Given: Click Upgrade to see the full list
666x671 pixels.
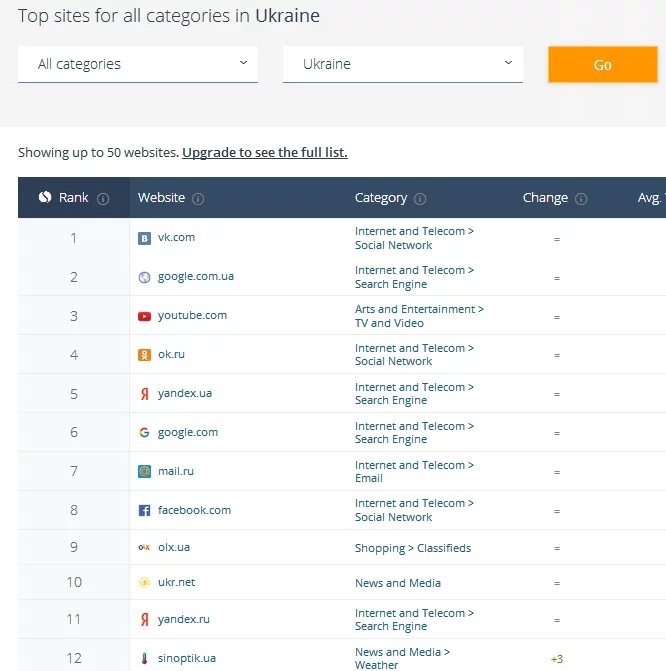Looking at the screenshot, I should [265, 153].
